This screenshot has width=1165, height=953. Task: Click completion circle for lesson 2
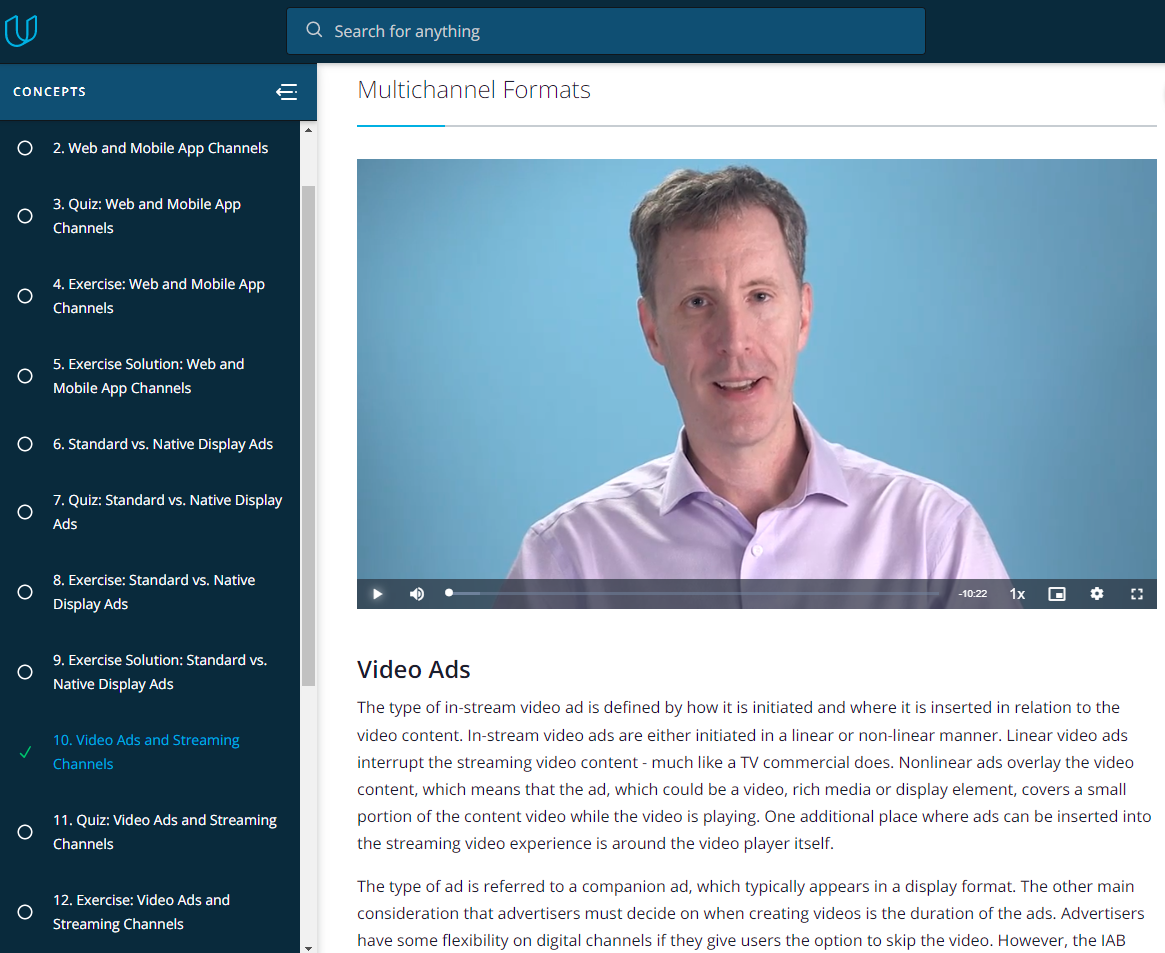pos(25,148)
